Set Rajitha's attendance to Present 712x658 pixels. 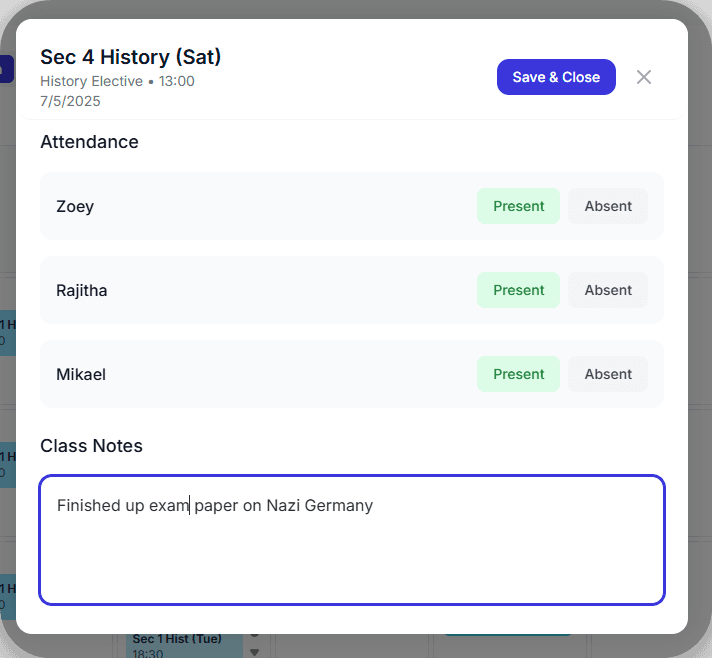pyautogui.click(x=518, y=290)
